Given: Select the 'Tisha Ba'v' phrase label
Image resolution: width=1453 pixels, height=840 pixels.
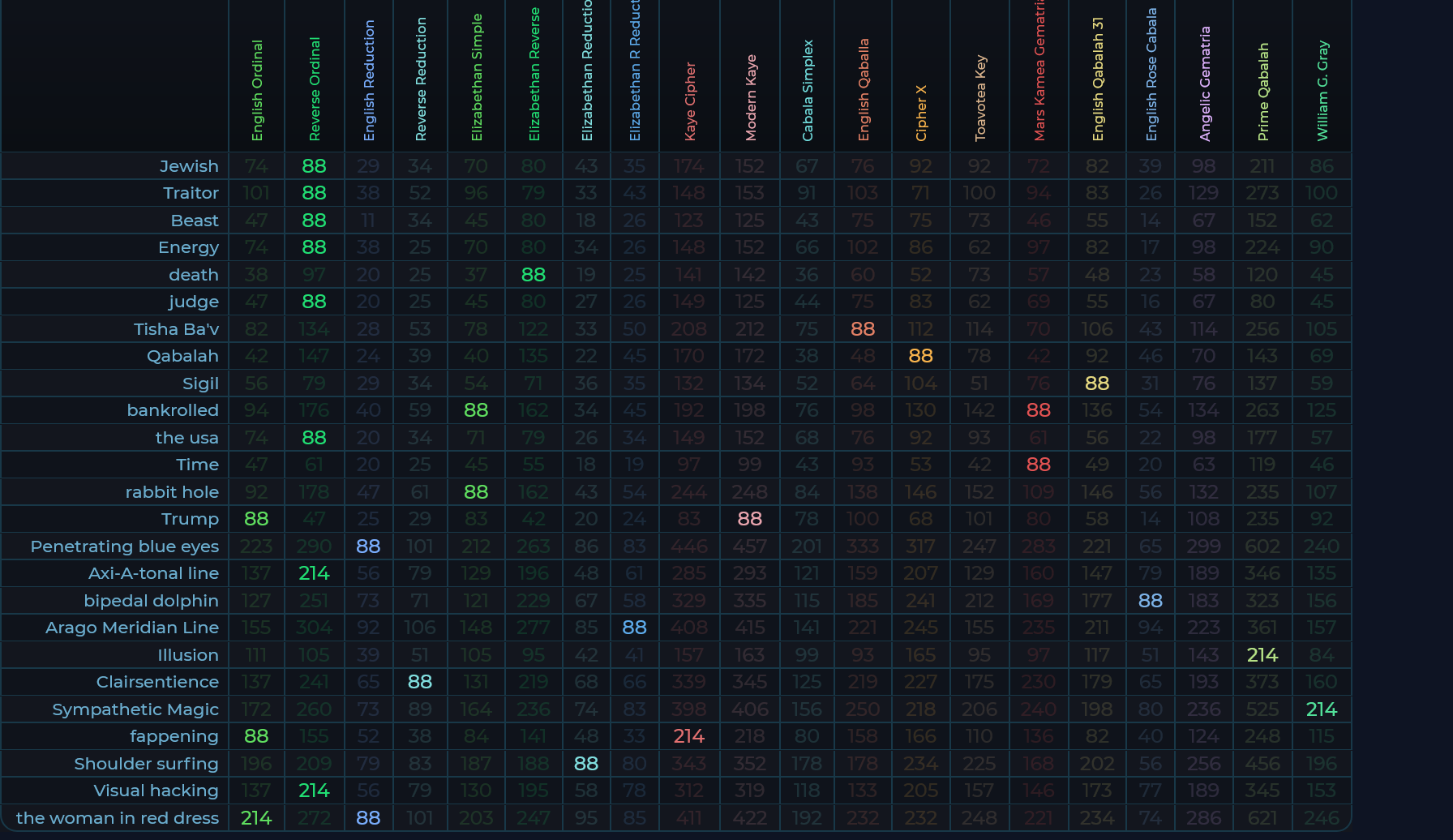Looking at the screenshot, I should pos(176,329).
